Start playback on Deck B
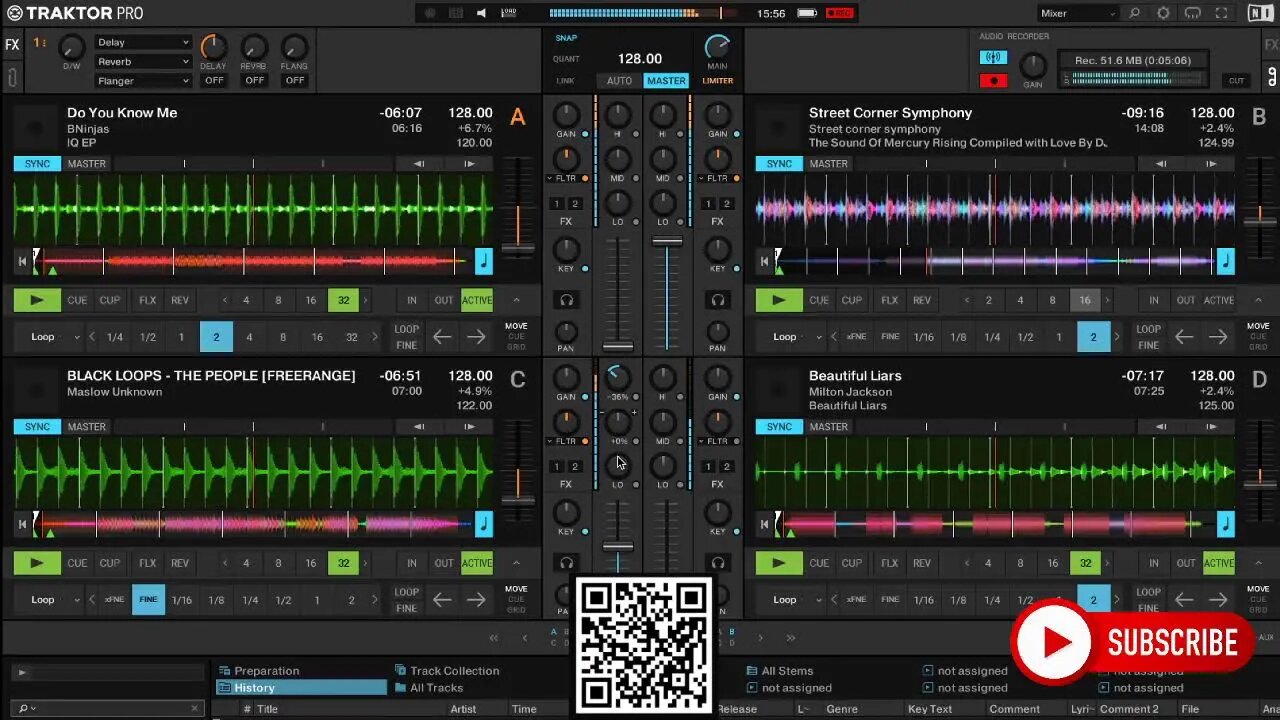The height and width of the screenshot is (720, 1280). tap(779, 300)
